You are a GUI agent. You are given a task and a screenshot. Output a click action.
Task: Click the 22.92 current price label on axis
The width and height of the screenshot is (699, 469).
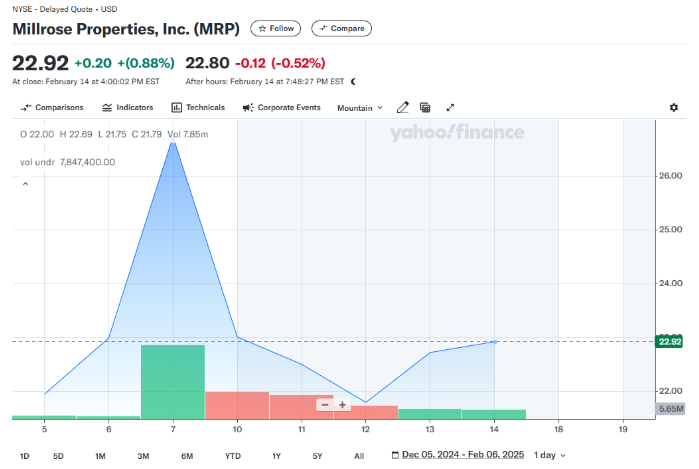click(x=669, y=341)
